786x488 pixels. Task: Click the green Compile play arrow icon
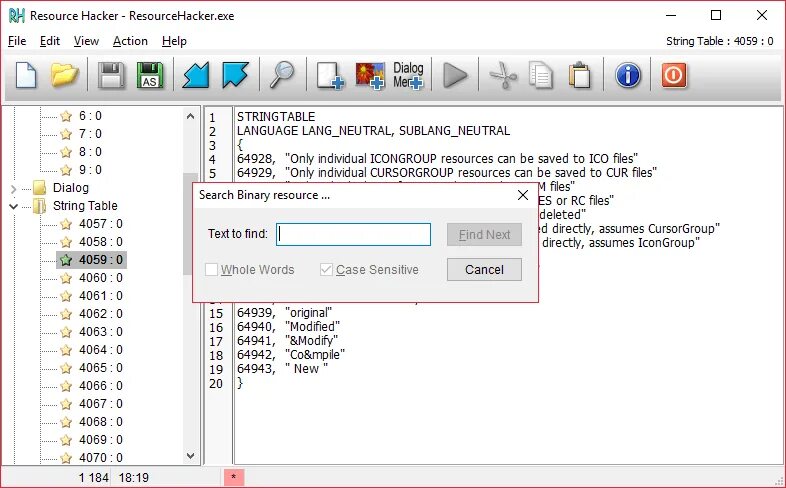point(455,76)
